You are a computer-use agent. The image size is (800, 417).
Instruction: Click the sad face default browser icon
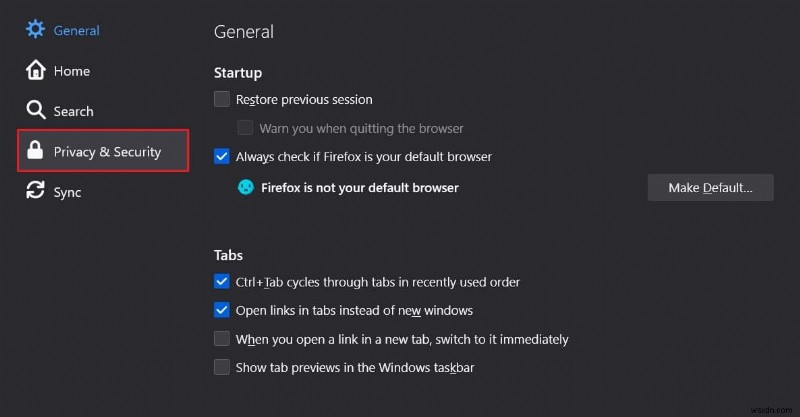[245, 187]
